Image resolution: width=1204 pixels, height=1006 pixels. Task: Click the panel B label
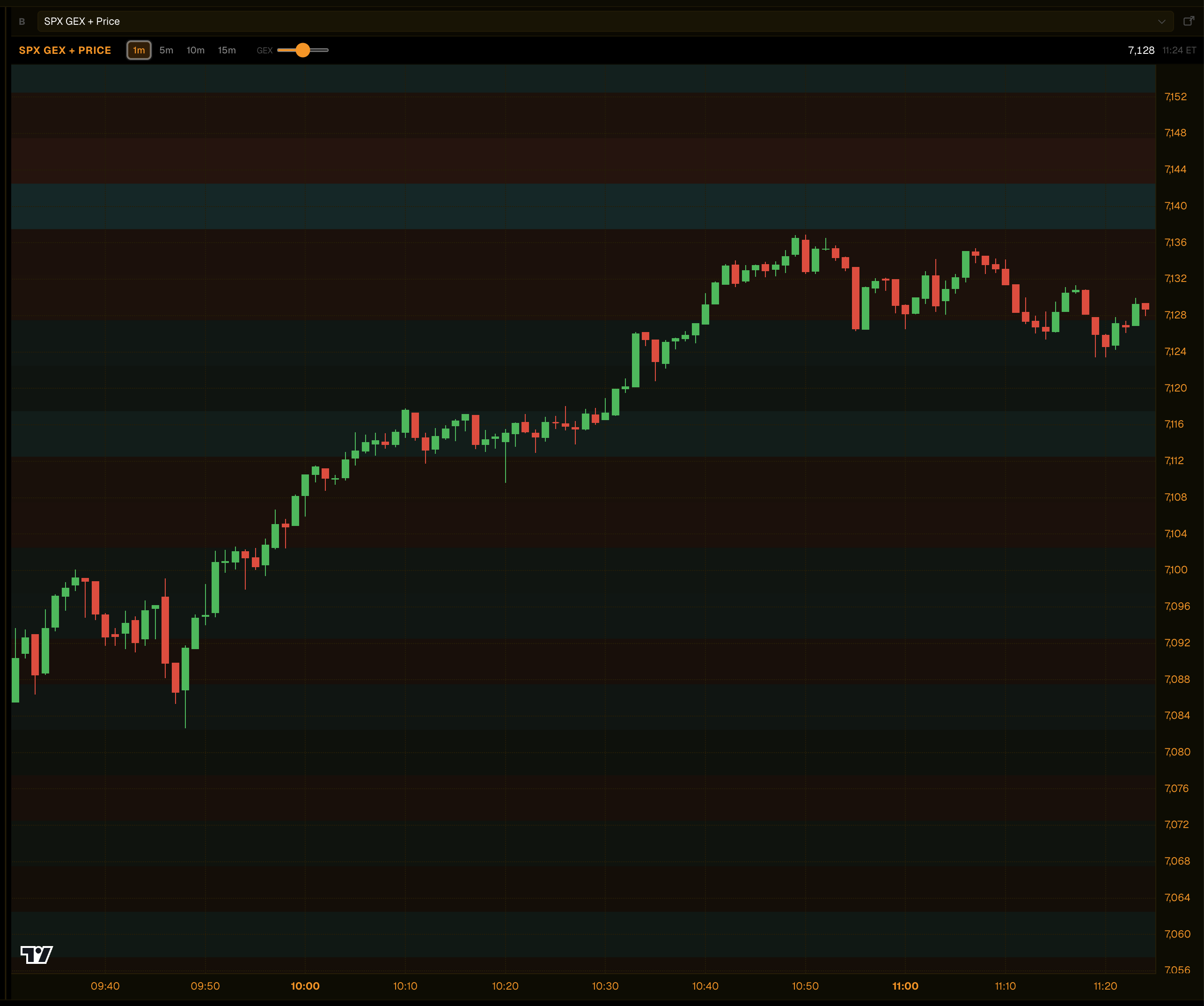pos(22,22)
